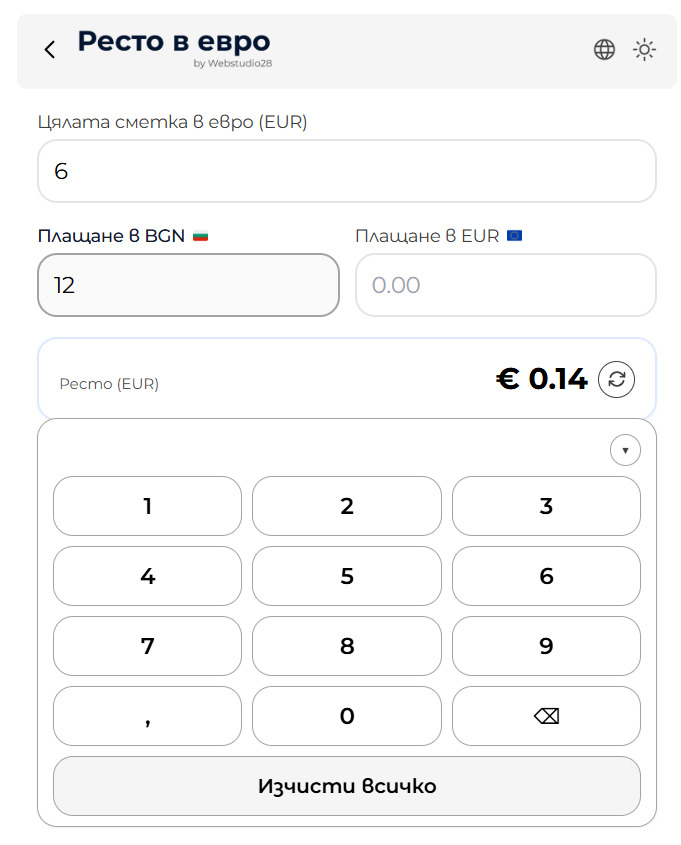Viewport: 681px width, 845px height.
Task: Tap the 3 key
Action: (x=546, y=506)
